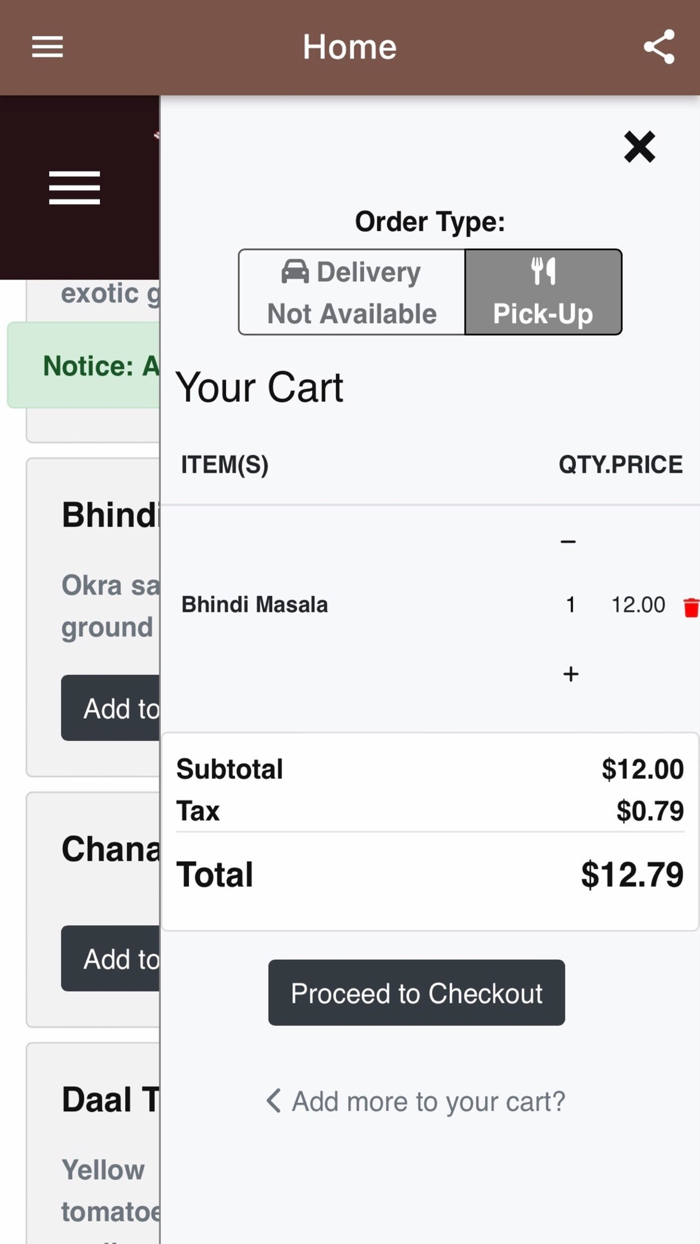Viewport: 700px width, 1244px height.
Task: Tap the green Notice banner
Action: 85,365
